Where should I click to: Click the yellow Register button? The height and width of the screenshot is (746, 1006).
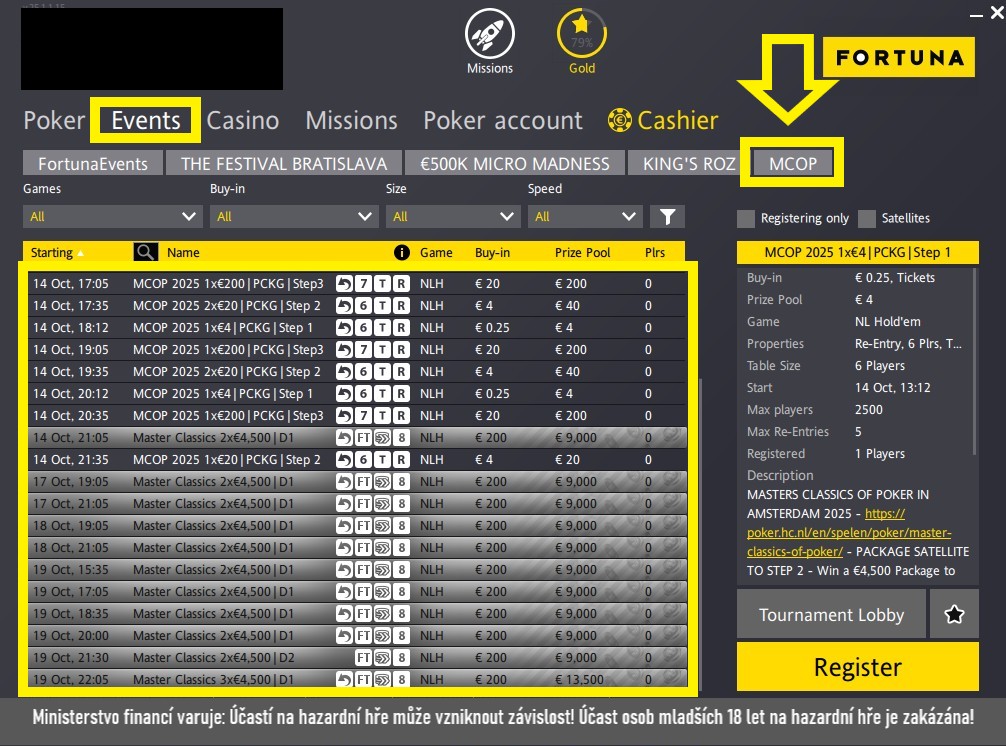pyautogui.click(x=857, y=667)
